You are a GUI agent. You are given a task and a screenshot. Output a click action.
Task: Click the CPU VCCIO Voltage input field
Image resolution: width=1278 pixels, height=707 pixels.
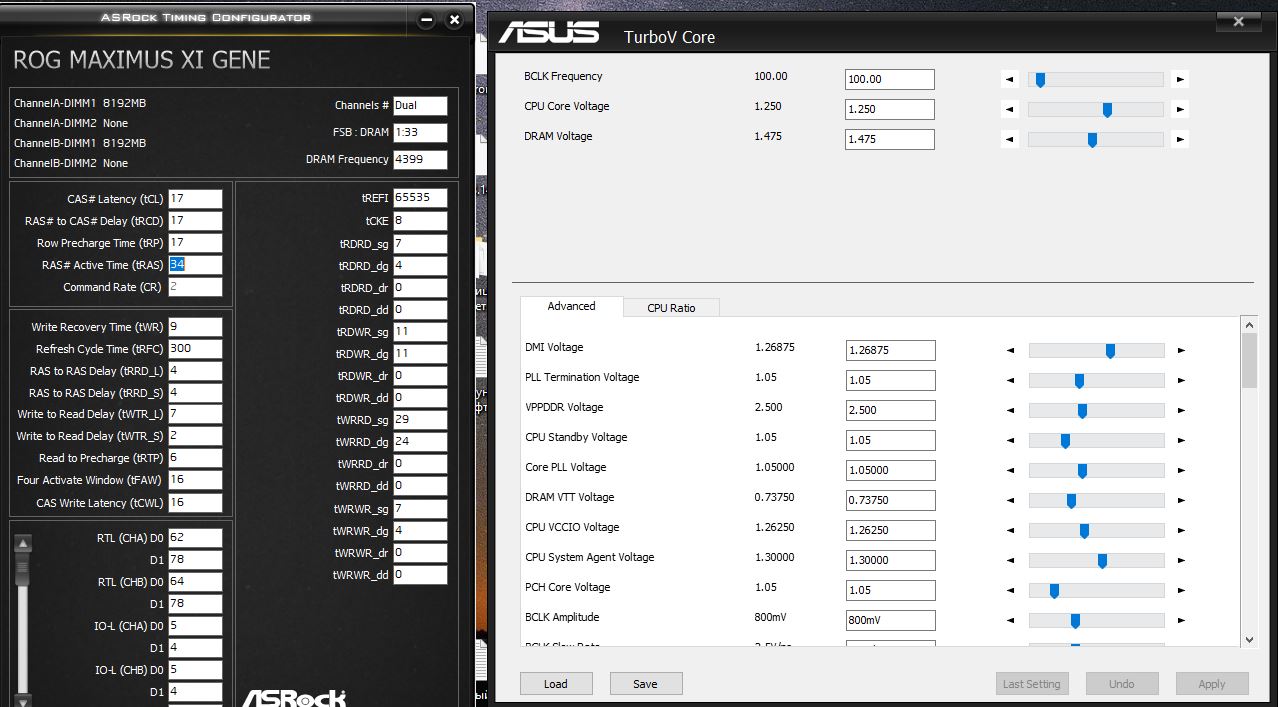[x=891, y=530]
